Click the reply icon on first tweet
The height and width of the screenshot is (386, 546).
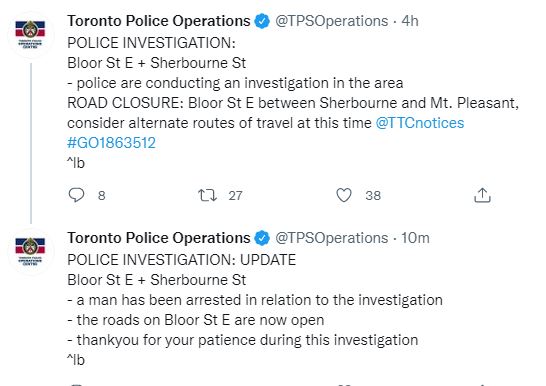[76, 195]
